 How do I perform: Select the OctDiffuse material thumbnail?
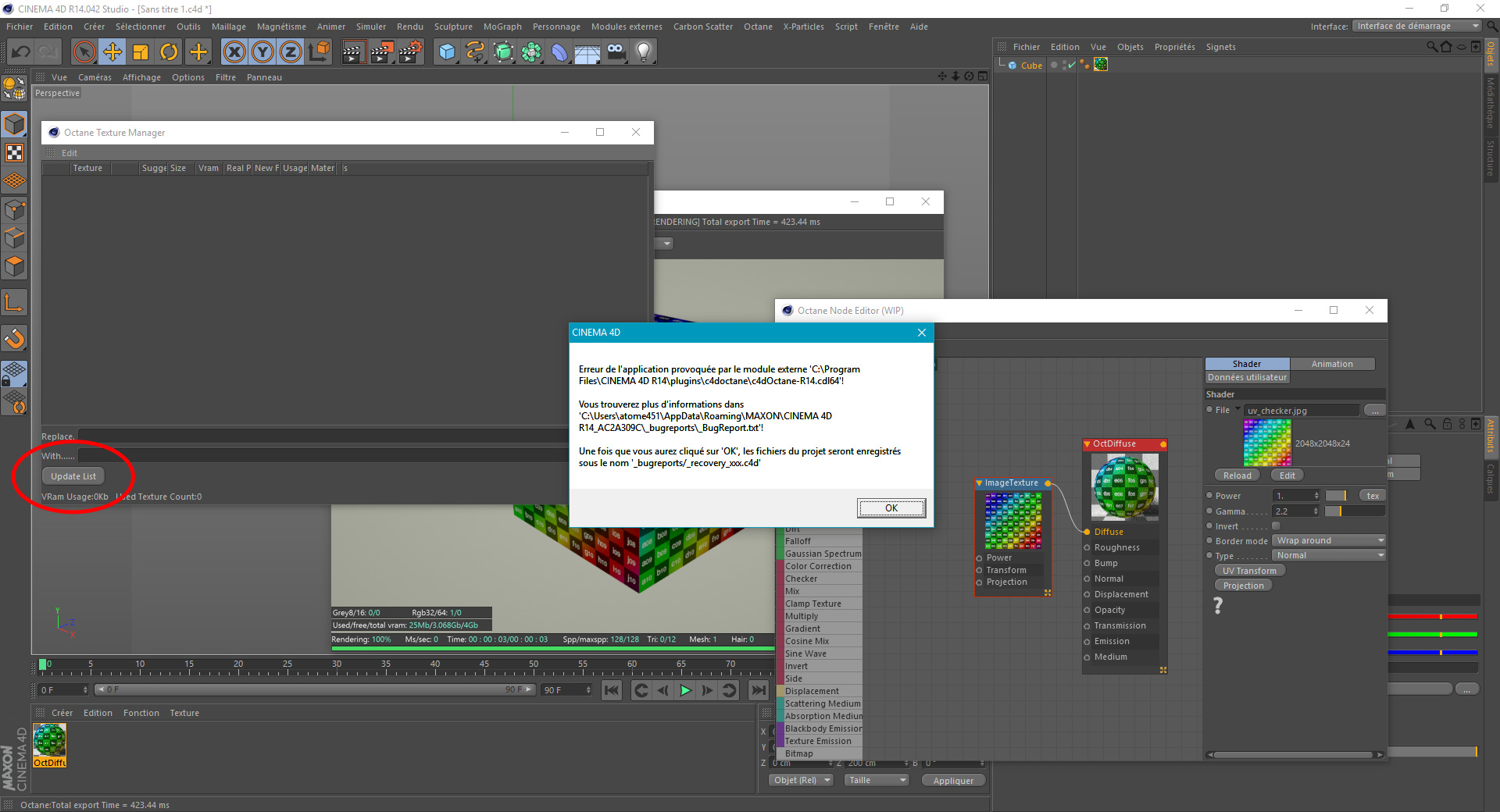(x=50, y=745)
